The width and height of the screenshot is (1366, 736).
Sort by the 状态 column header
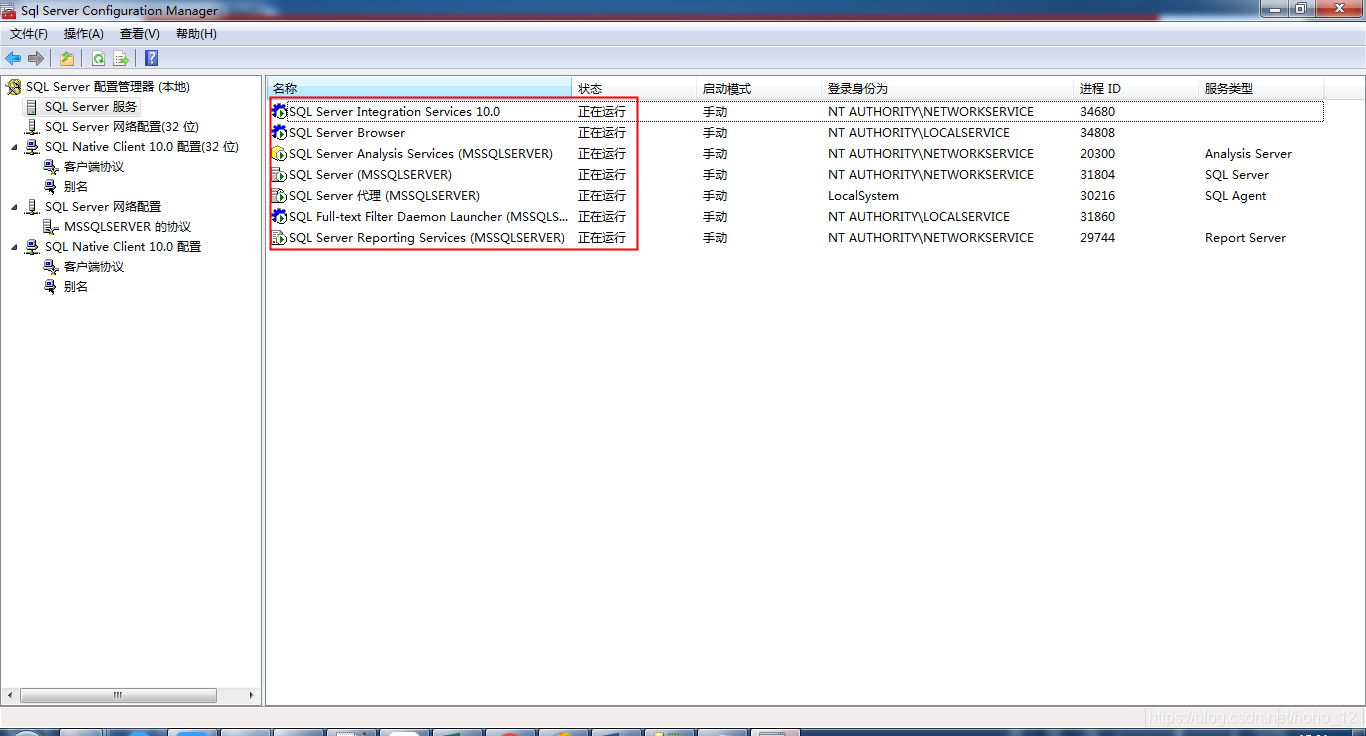(634, 88)
